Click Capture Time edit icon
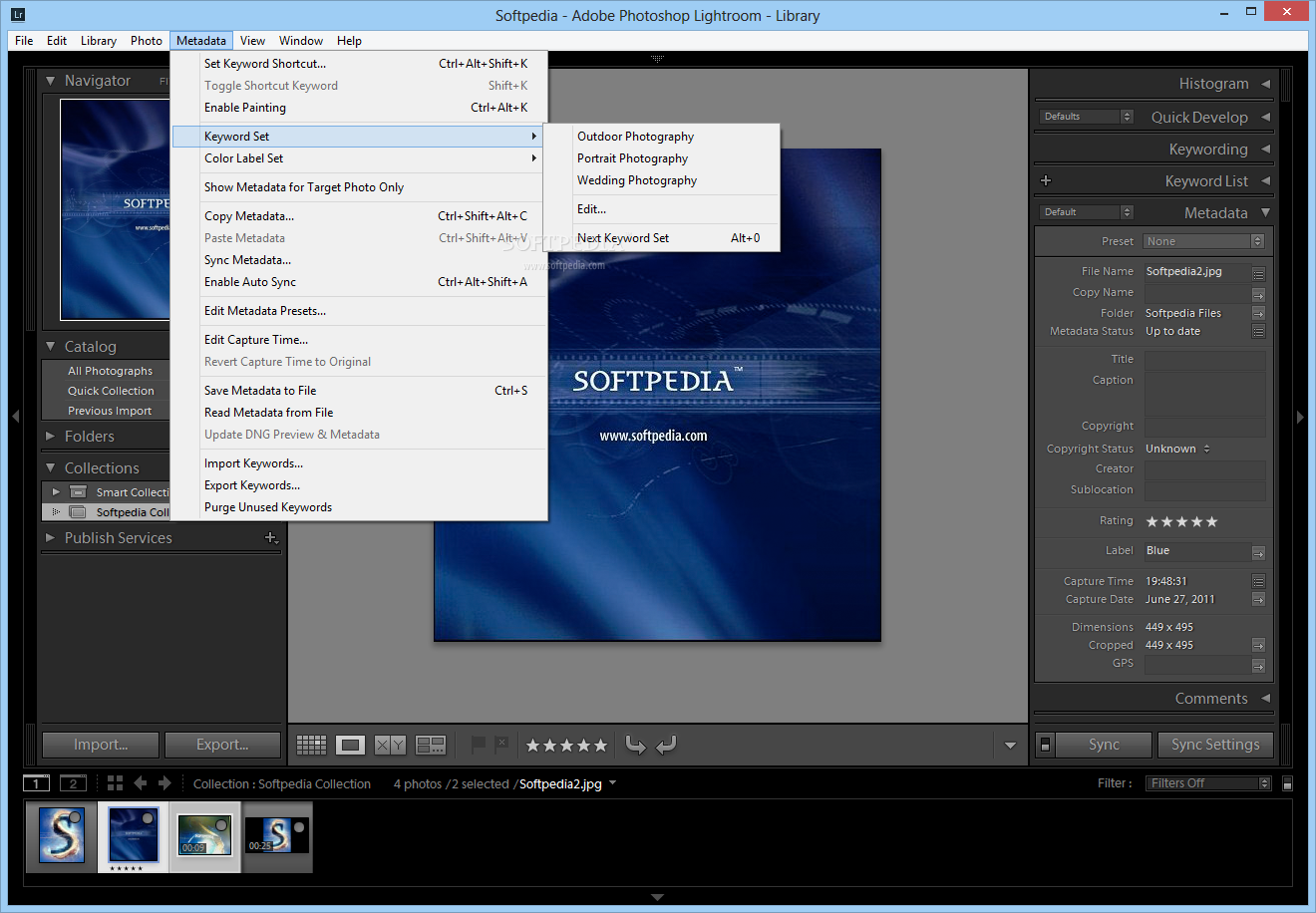This screenshot has width=1316, height=913. pyautogui.click(x=1258, y=581)
